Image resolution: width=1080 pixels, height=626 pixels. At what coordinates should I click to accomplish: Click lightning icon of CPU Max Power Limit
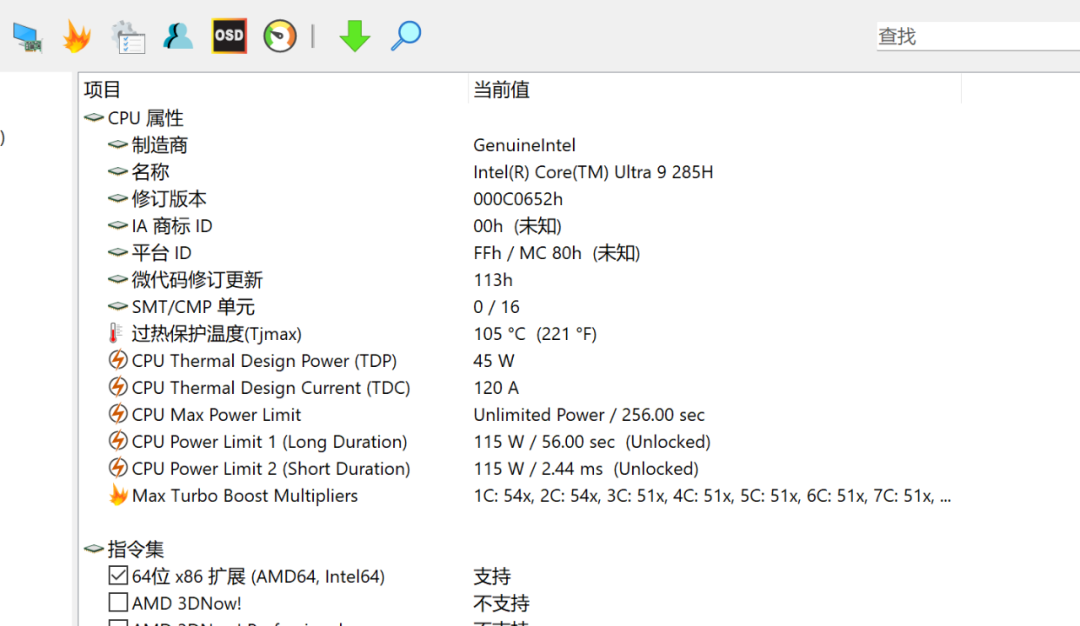(118, 414)
